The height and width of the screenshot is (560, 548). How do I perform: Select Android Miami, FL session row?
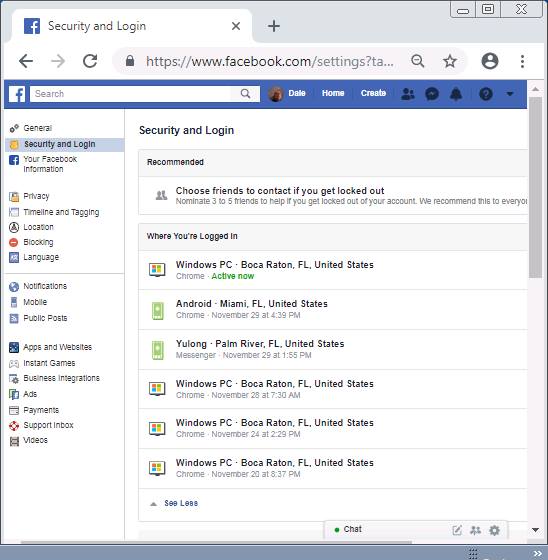coord(333,310)
